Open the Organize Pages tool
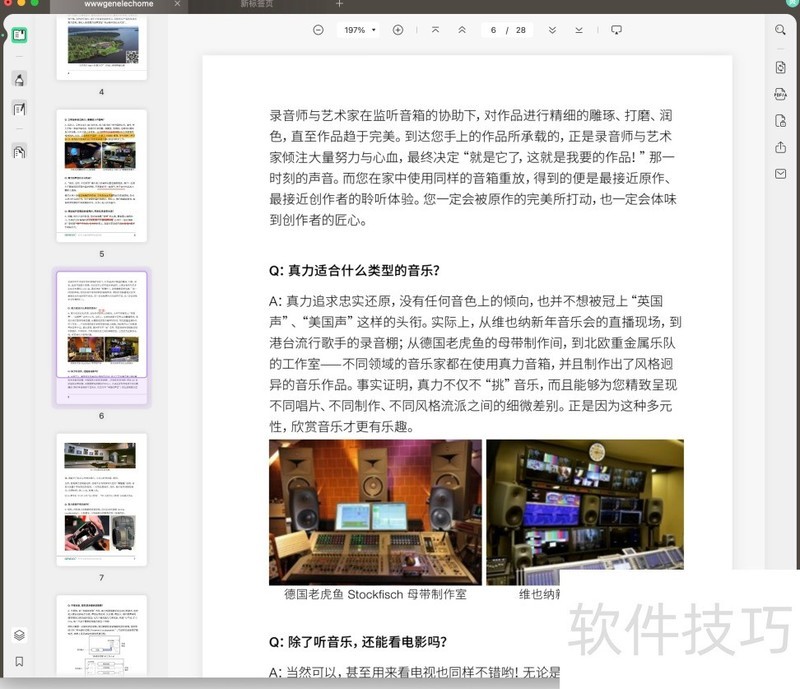The image size is (800, 689). 19,151
